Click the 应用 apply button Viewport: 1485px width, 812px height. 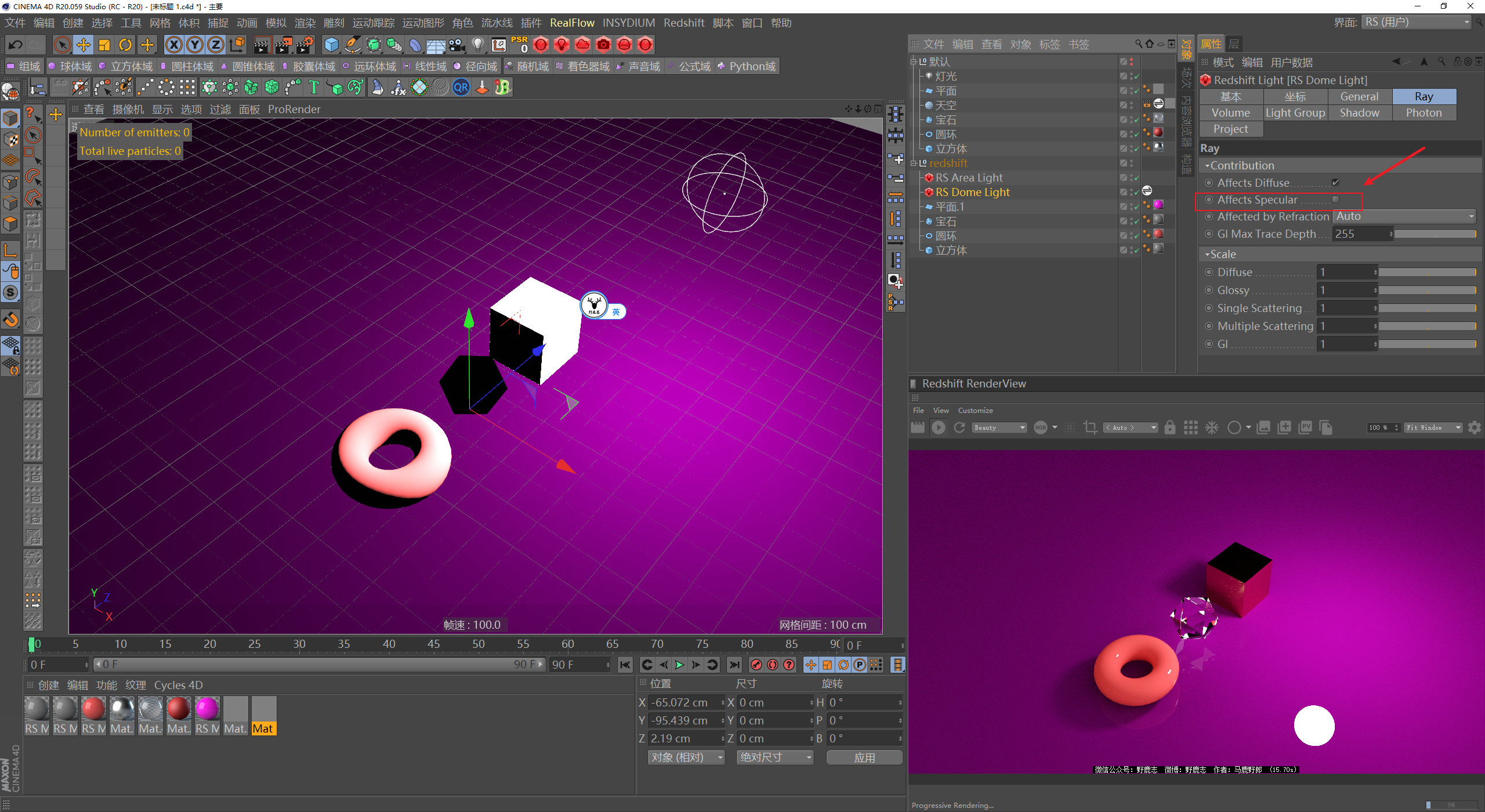pos(864,757)
